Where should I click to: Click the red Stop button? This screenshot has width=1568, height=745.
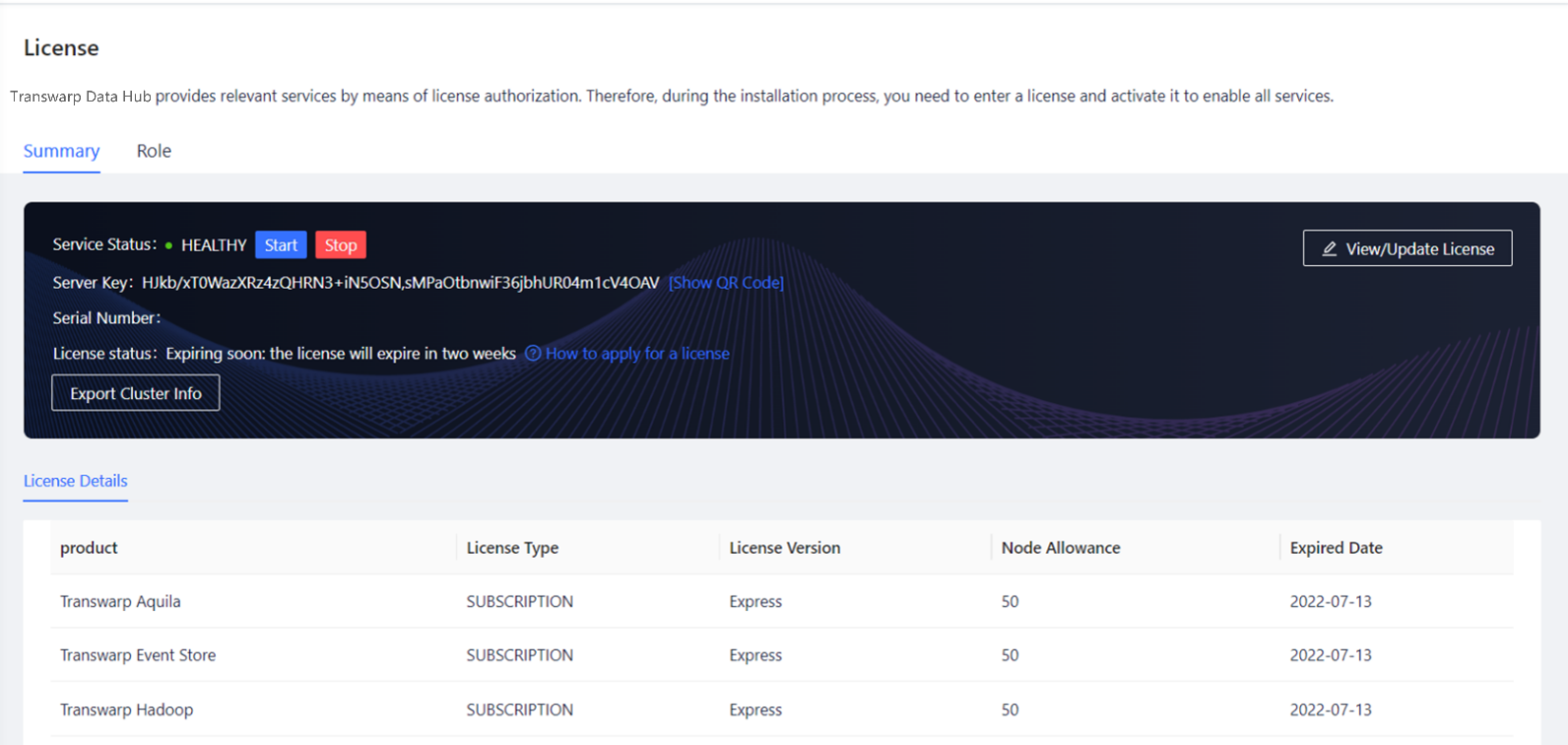click(x=341, y=245)
